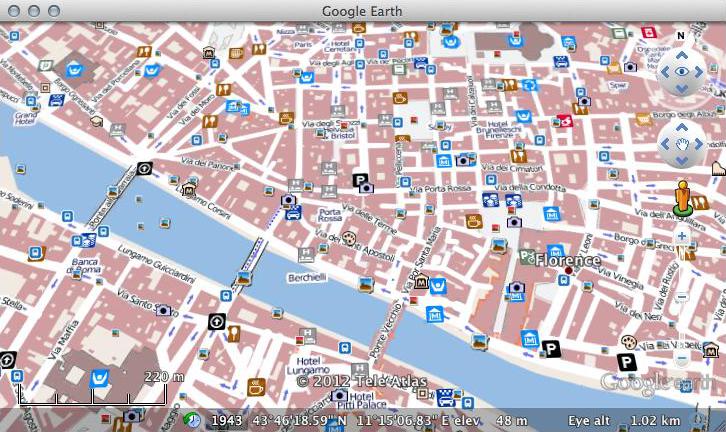Click the coffee cup icon below Hotel Lungarno label
726x432 pixels.
[256, 387]
